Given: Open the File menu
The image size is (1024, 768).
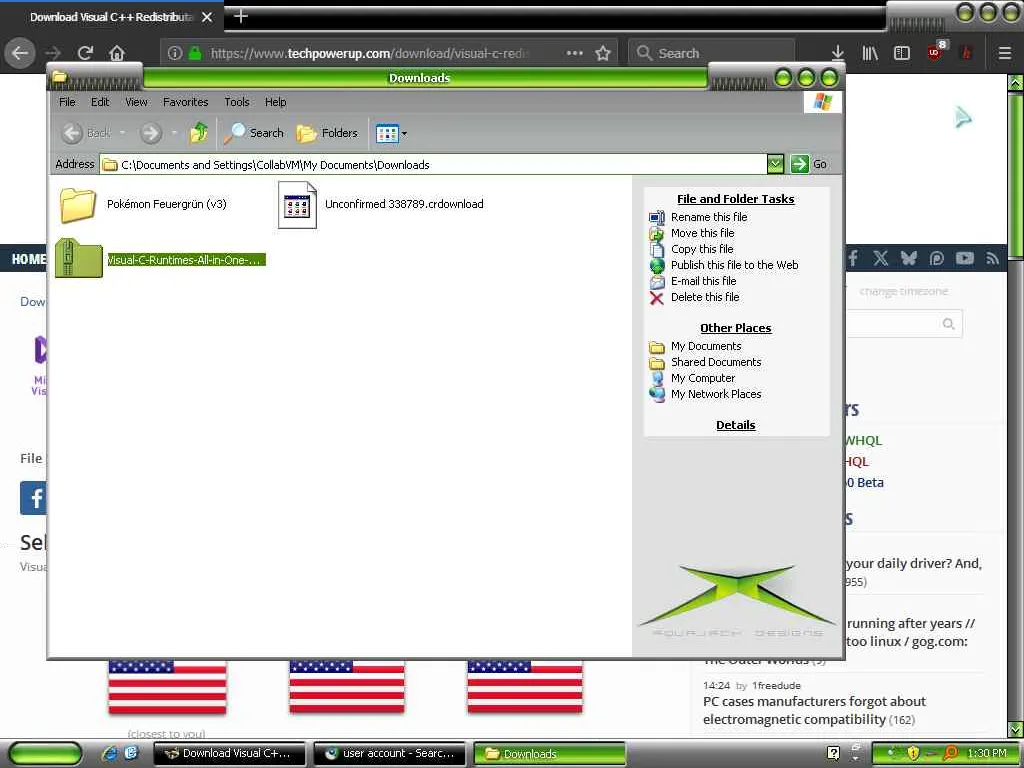Looking at the screenshot, I should click(x=67, y=102).
